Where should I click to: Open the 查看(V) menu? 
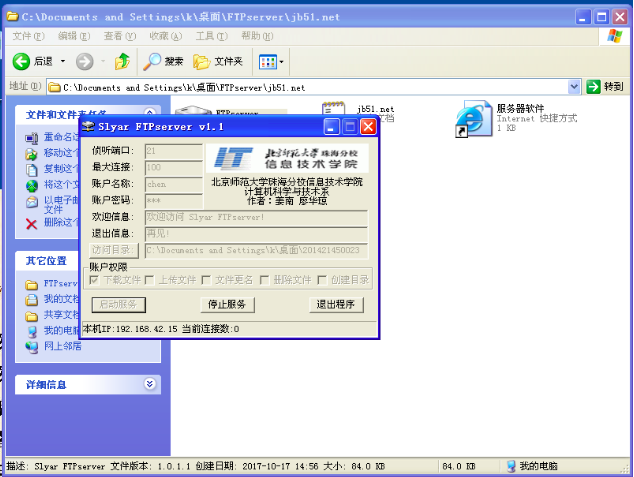tap(120, 36)
